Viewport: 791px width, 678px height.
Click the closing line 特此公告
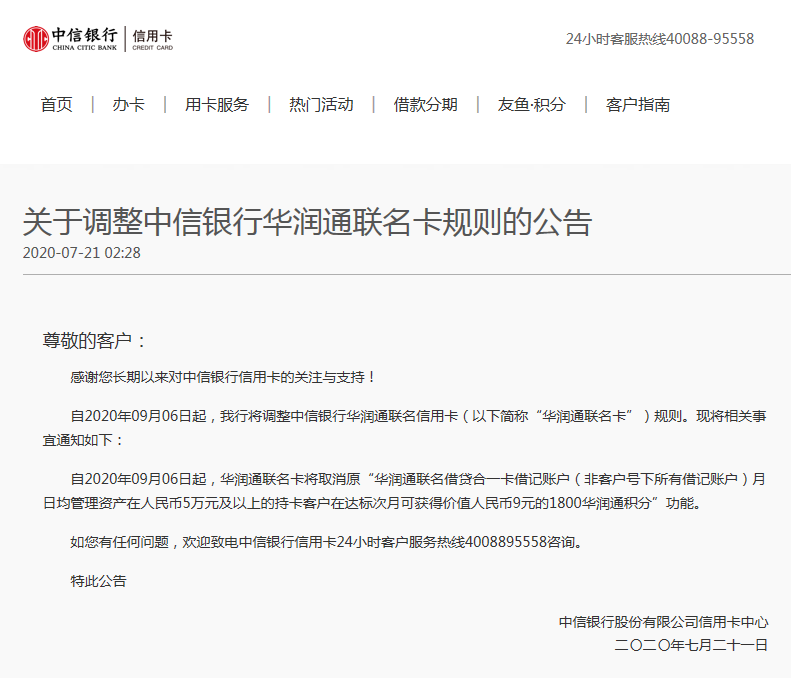[x=98, y=581]
